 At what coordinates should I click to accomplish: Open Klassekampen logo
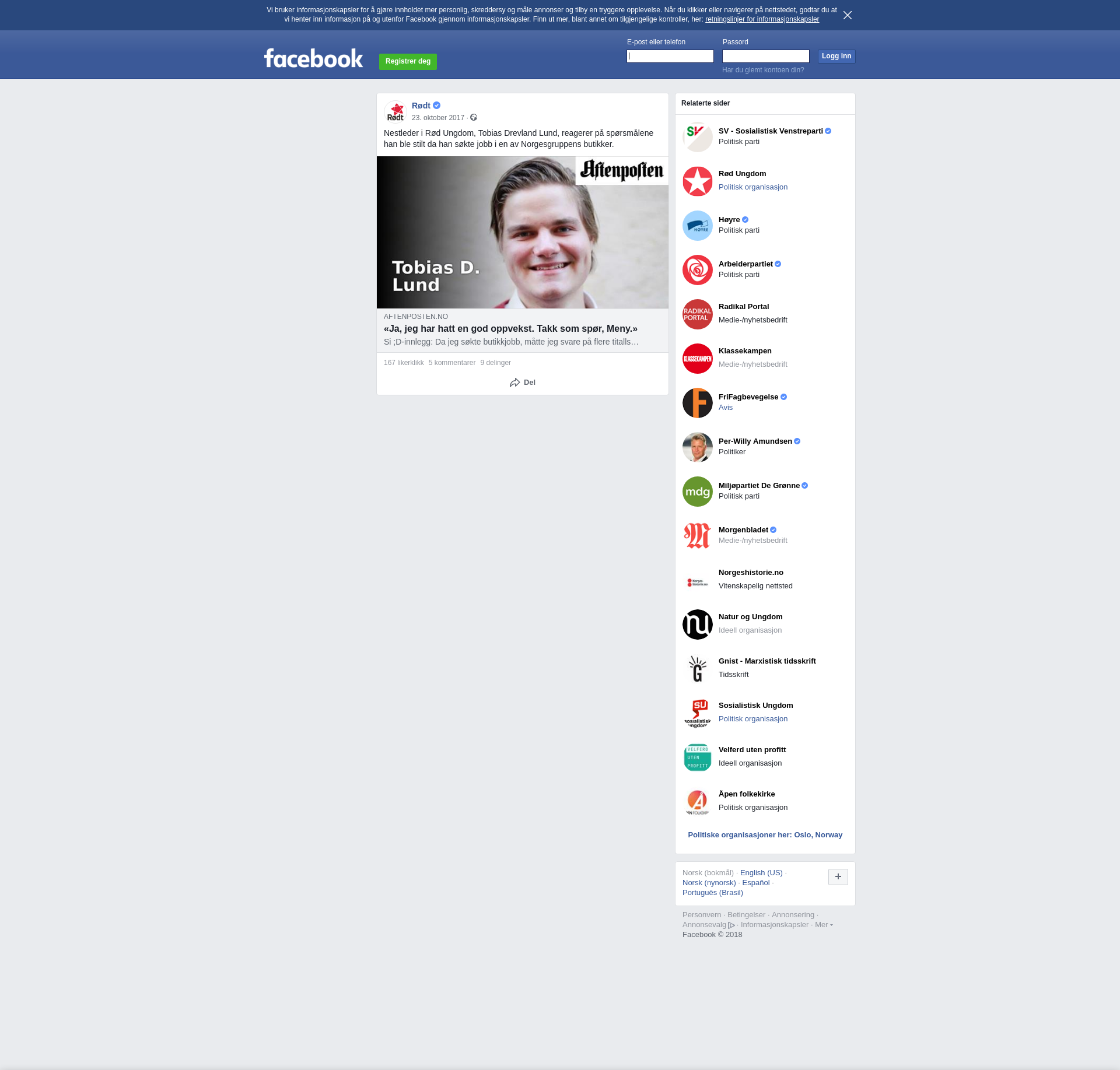tap(698, 359)
